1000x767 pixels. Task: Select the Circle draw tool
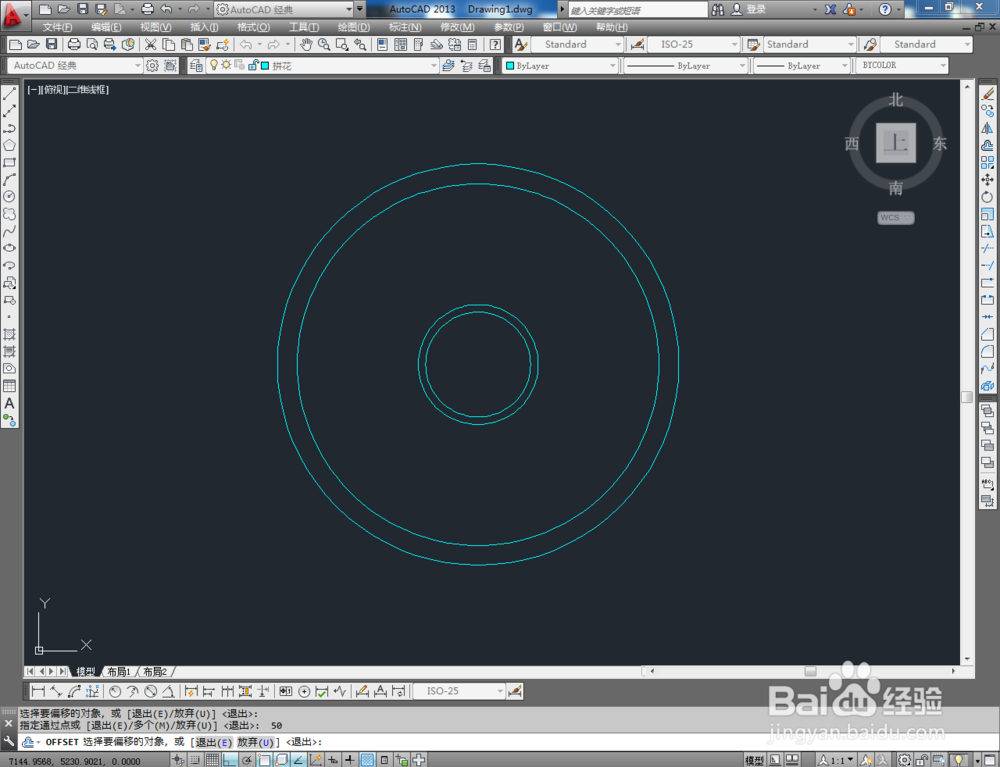coord(10,197)
